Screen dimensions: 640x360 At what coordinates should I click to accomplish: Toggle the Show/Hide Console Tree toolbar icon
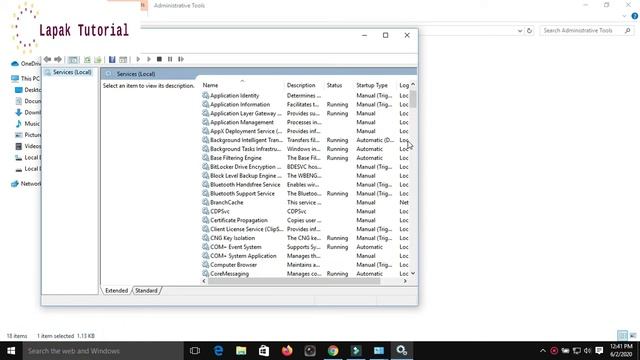[x=73, y=60]
